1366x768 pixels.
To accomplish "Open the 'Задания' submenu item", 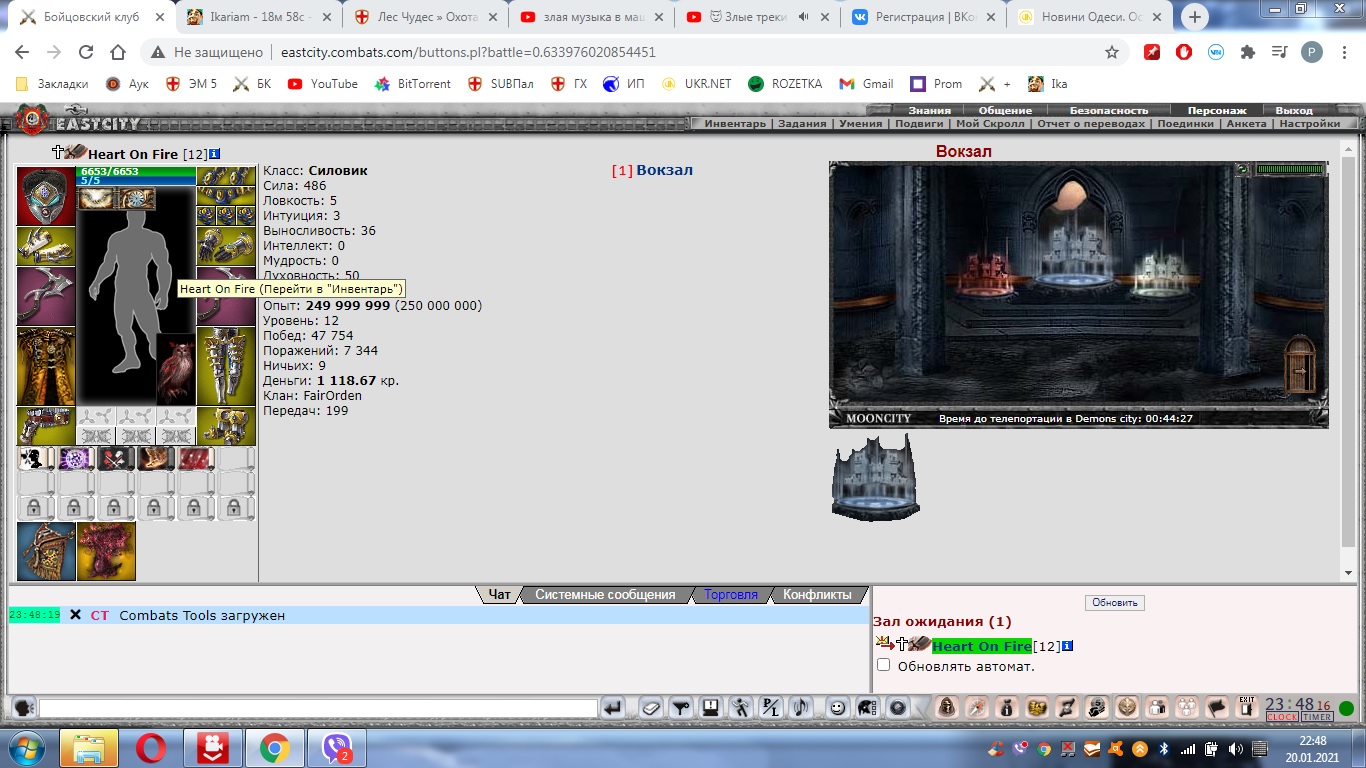I will (803, 124).
